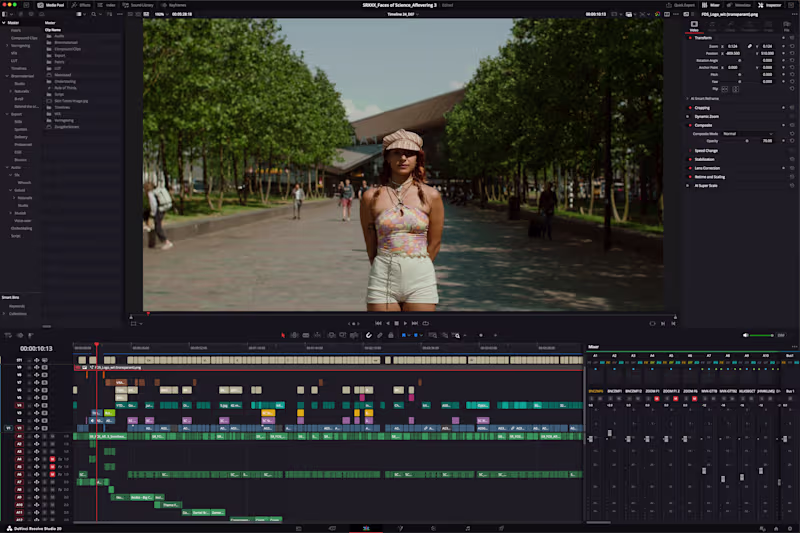
Task: Click the flip vertical icon
Action: click(x=735, y=89)
